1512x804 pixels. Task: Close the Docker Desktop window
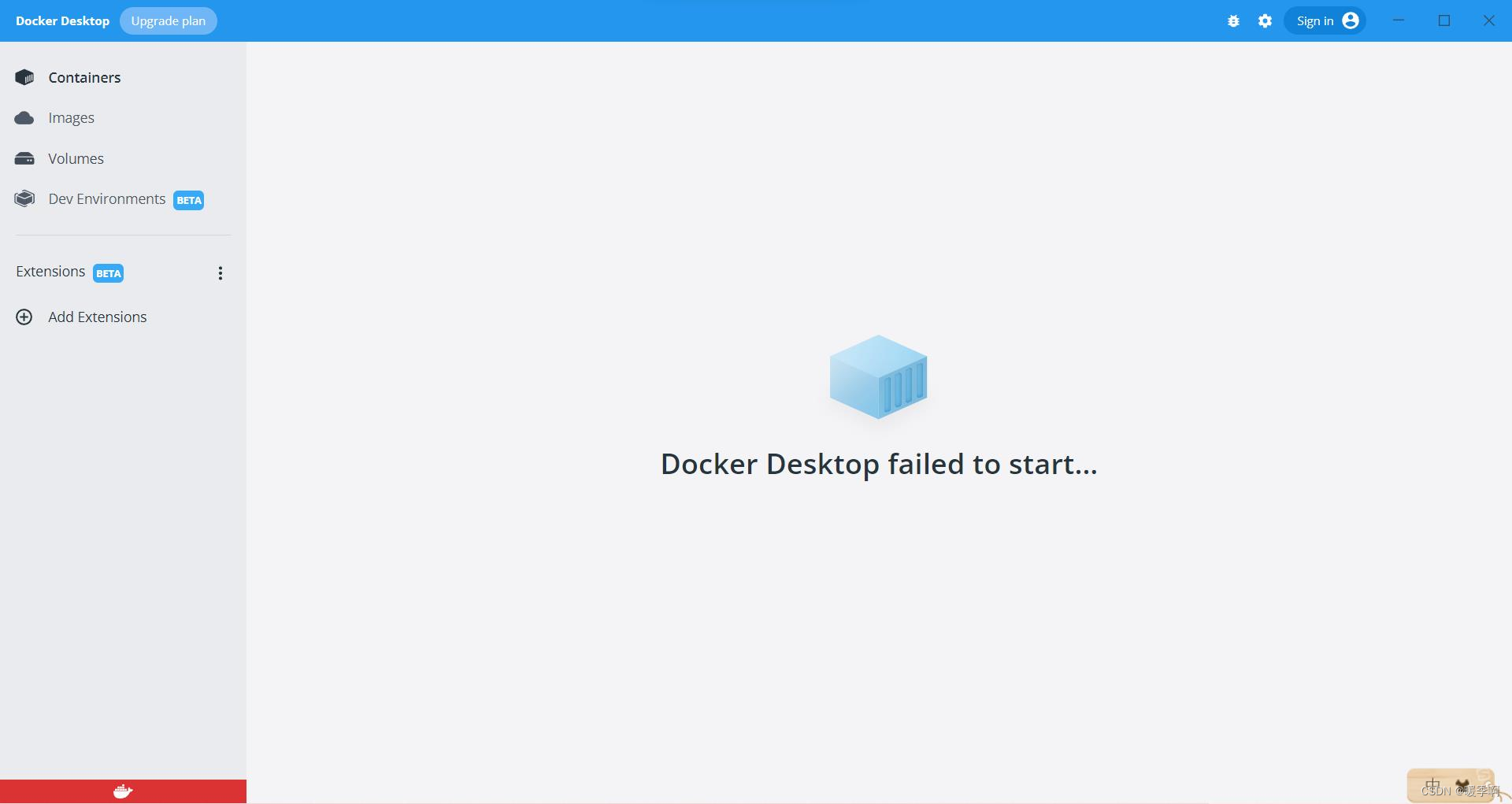point(1489,20)
